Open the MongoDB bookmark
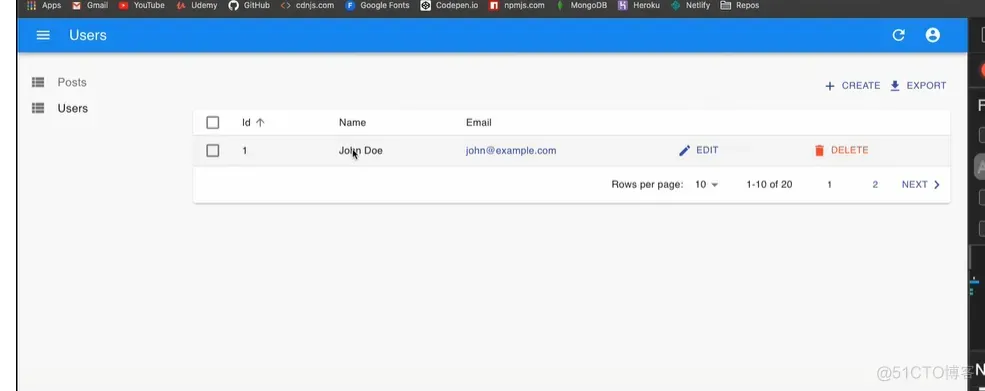This screenshot has height=391, width=985. pyautogui.click(x=582, y=5)
